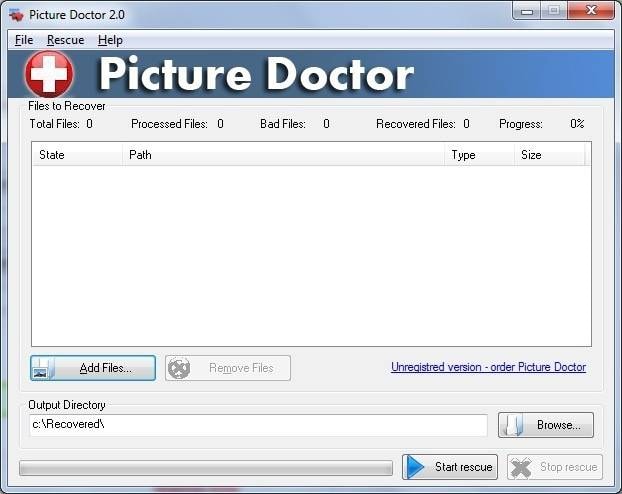This screenshot has width=622, height=494.
Task: Click the folder icon on Browse button
Action: tap(513, 425)
